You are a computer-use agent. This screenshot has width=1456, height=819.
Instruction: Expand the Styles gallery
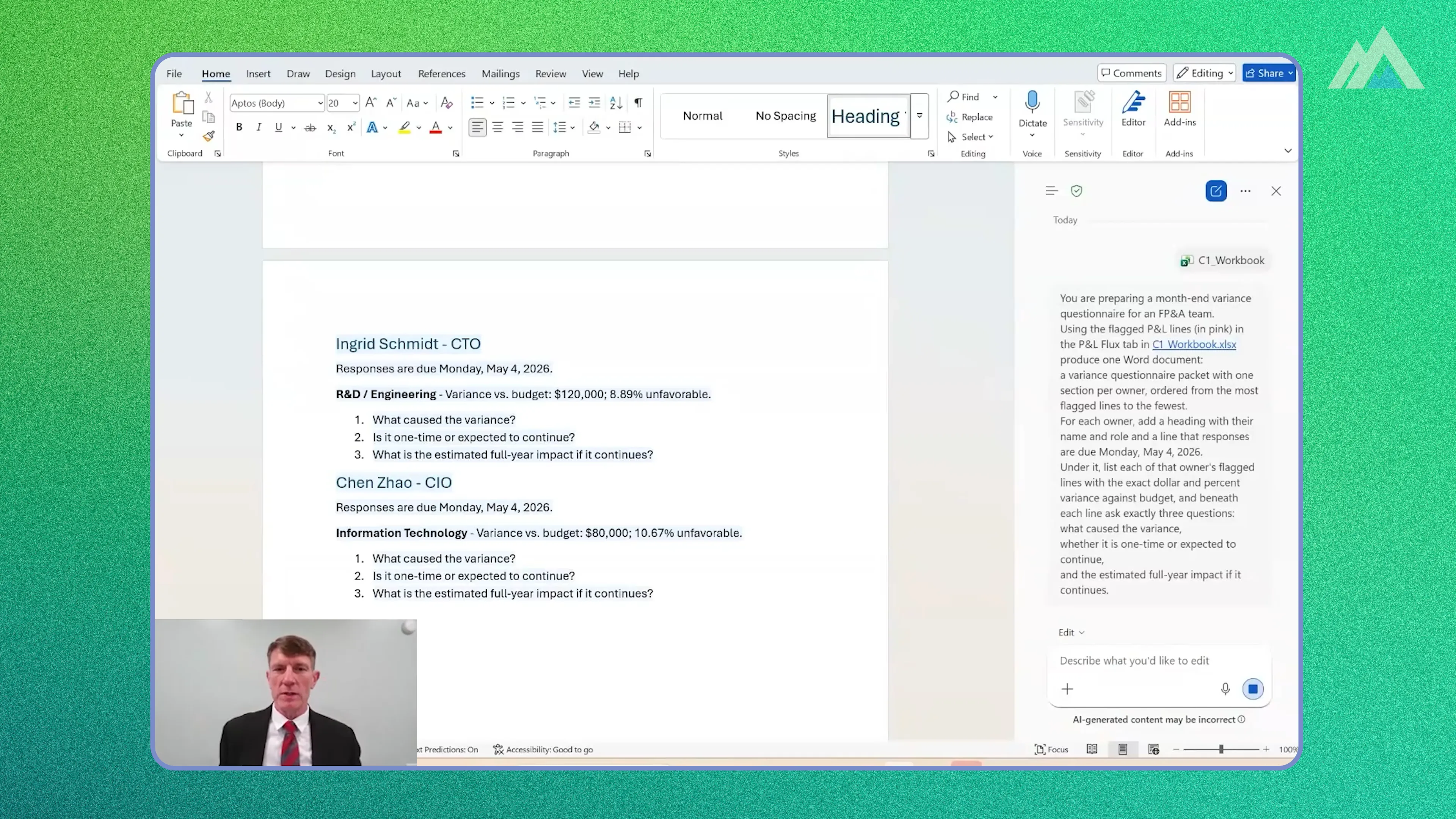click(x=919, y=116)
